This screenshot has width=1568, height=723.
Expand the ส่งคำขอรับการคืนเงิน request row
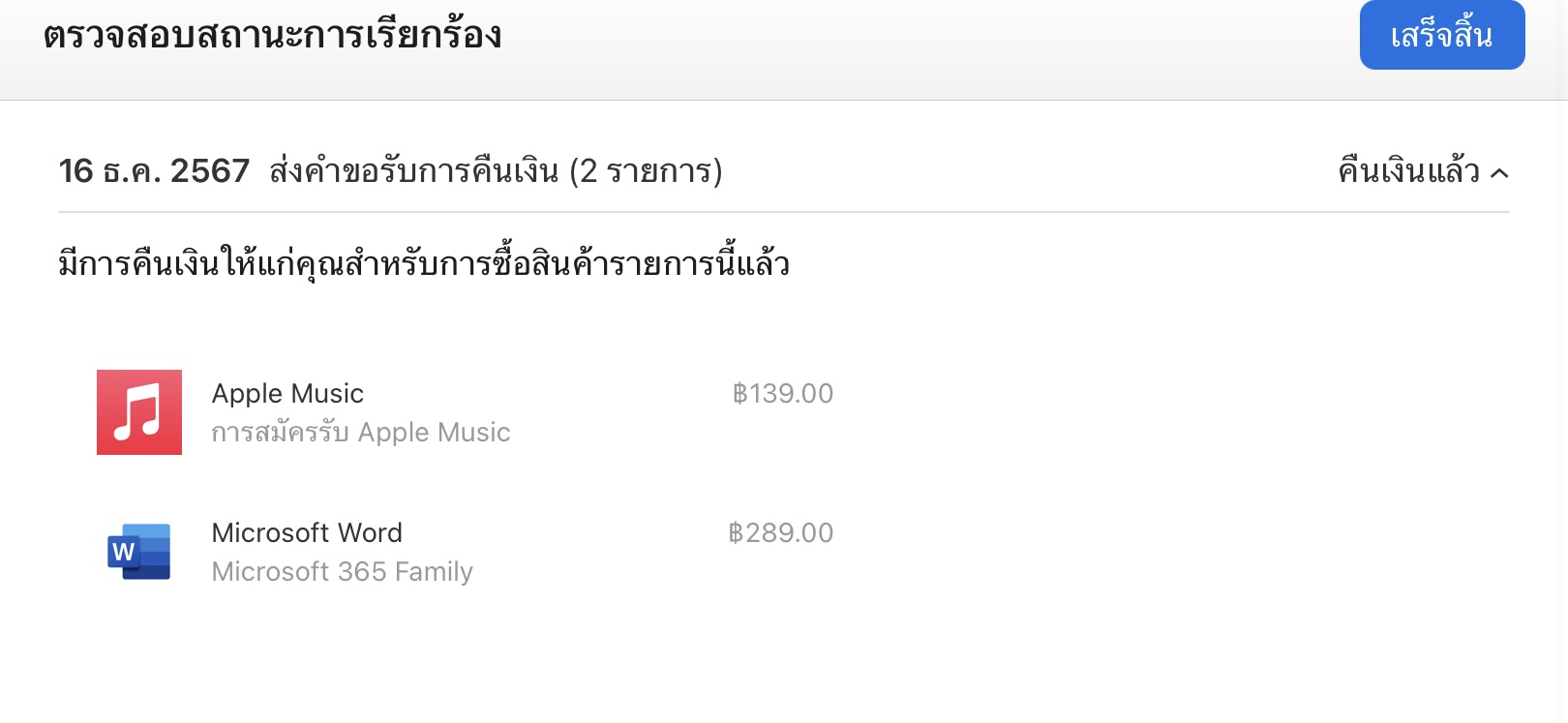click(x=414, y=171)
